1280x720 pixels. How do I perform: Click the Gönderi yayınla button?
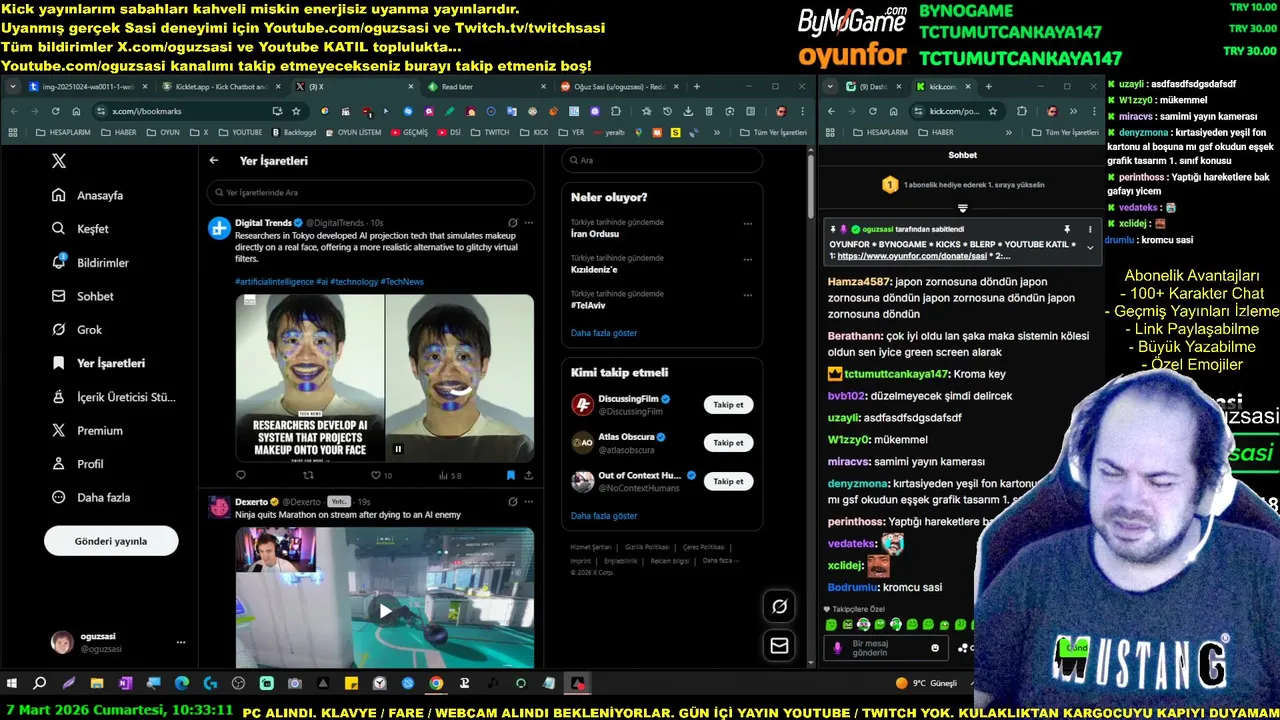[111, 541]
